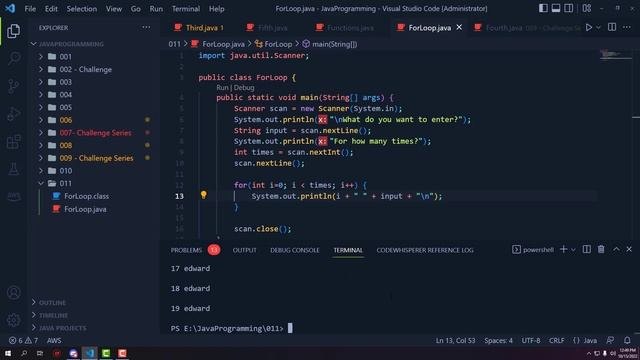This screenshot has width=640, height=360.
Task: Click the lightbulb code action on line 13
Action: (x=203, y=195)
